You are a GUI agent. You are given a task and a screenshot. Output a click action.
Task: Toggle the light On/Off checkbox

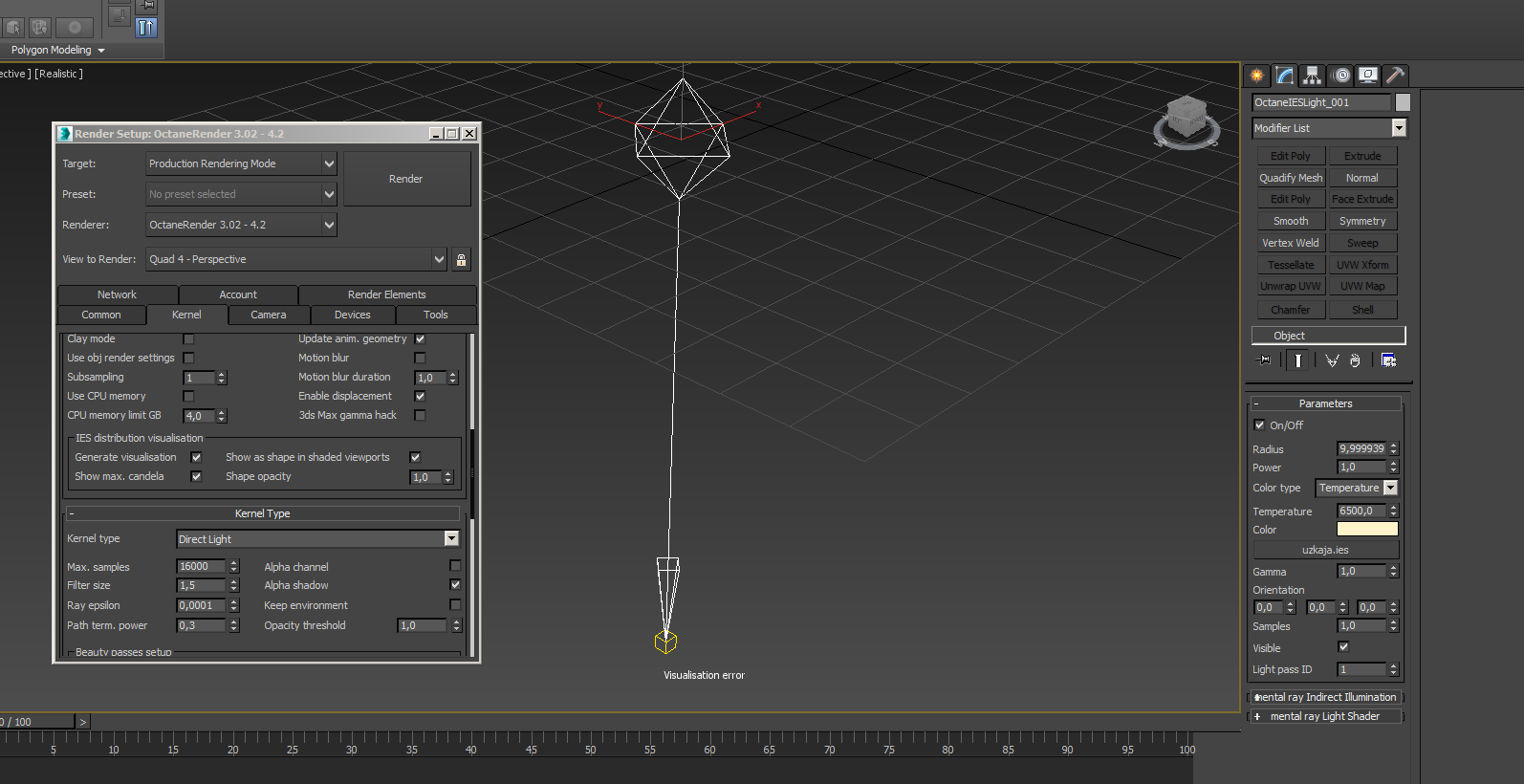(1259, 425)
